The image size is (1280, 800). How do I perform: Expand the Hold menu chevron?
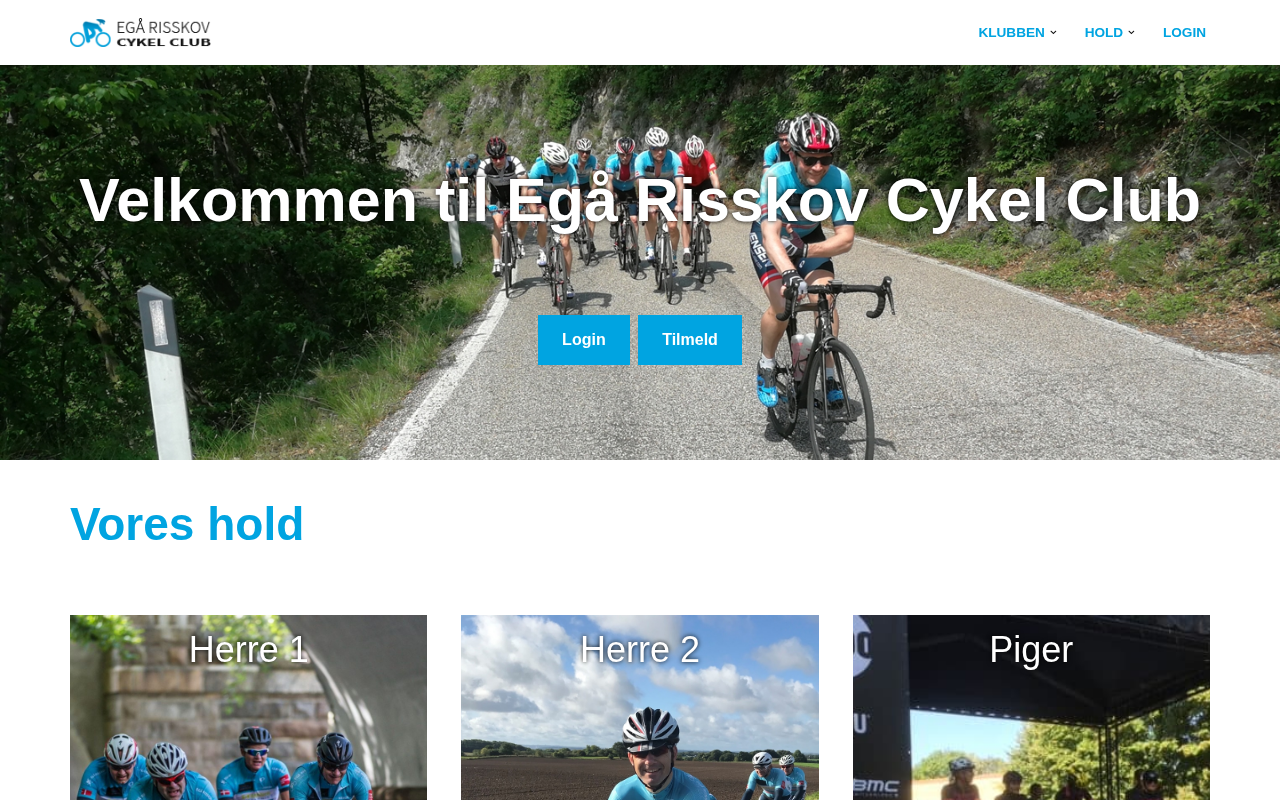tap(1131, 32)
